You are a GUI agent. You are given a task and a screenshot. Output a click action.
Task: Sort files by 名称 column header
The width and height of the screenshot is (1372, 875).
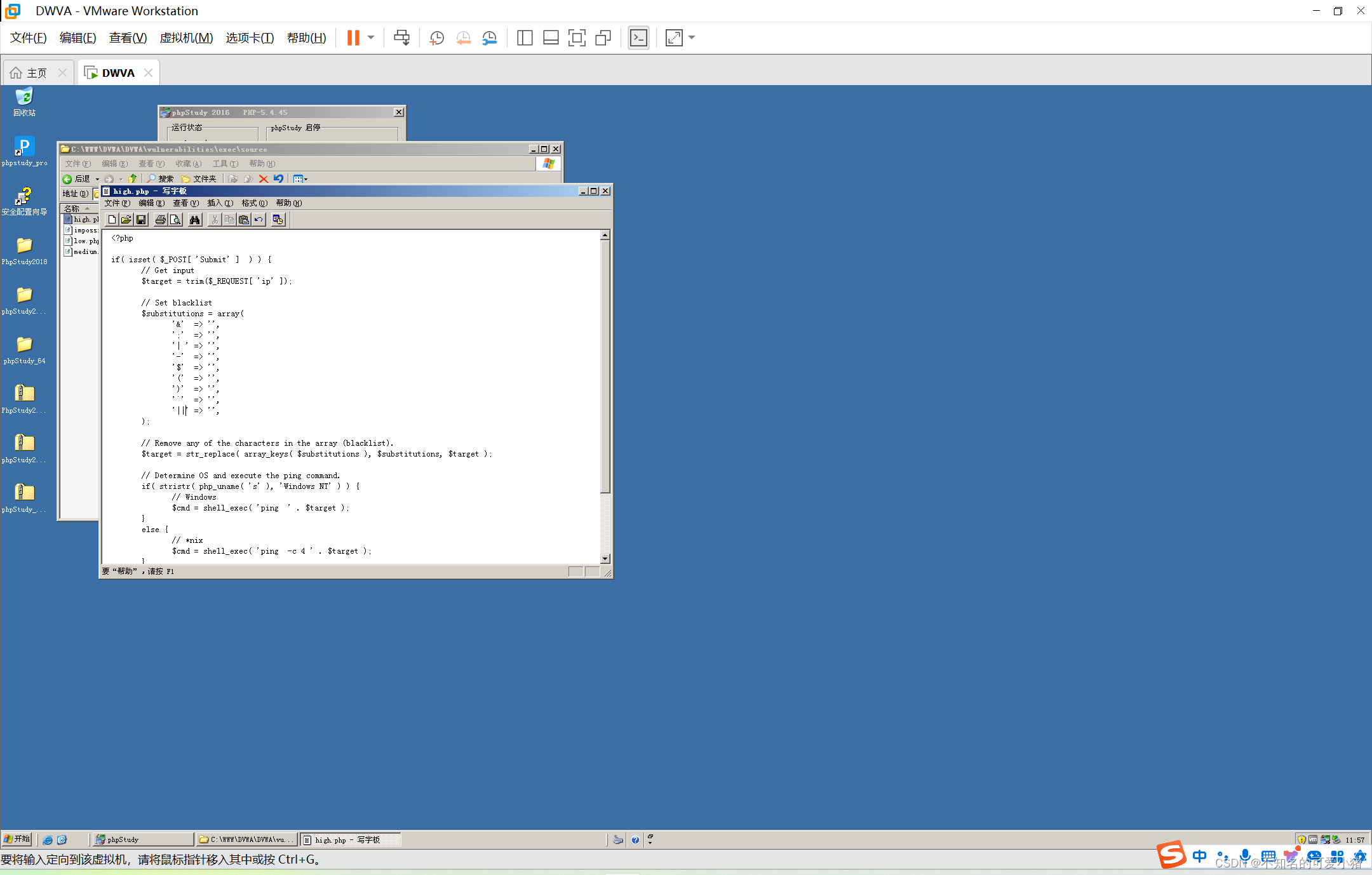[x=79, y=208]
